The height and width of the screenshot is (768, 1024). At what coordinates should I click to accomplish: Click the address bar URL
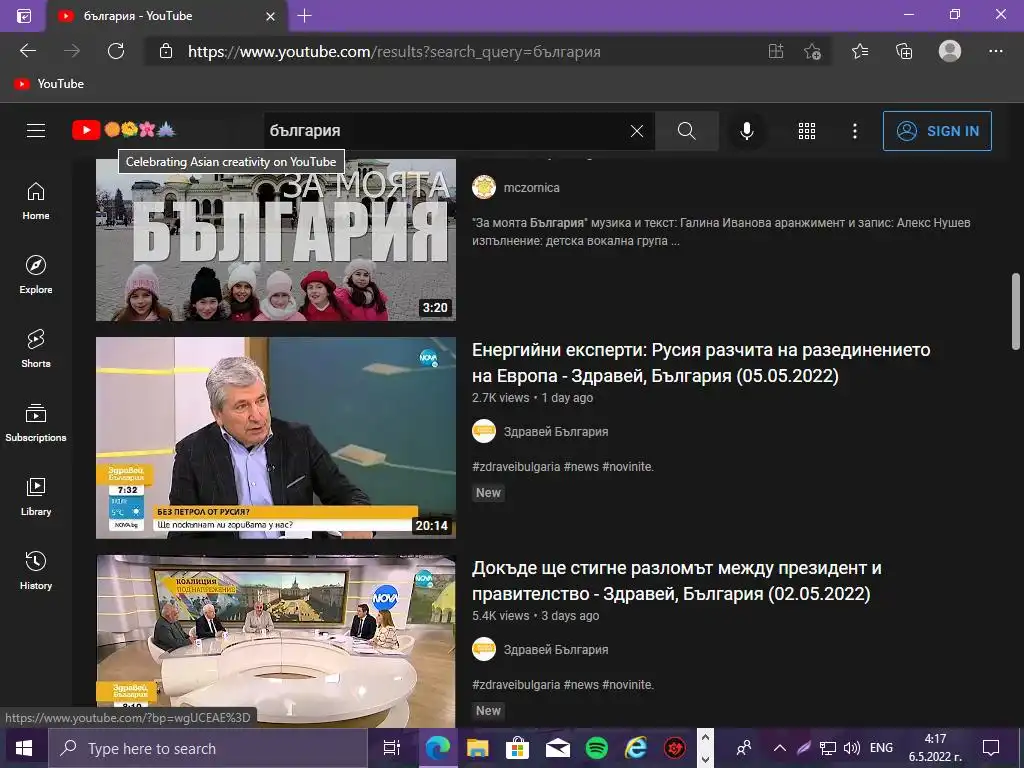[394, 52]
